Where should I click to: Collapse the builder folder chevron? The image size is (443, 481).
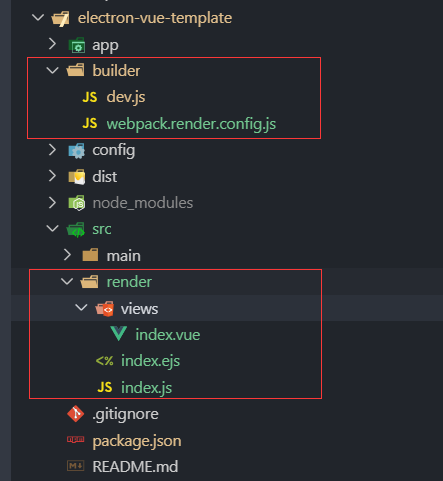(x=53, y=70)
